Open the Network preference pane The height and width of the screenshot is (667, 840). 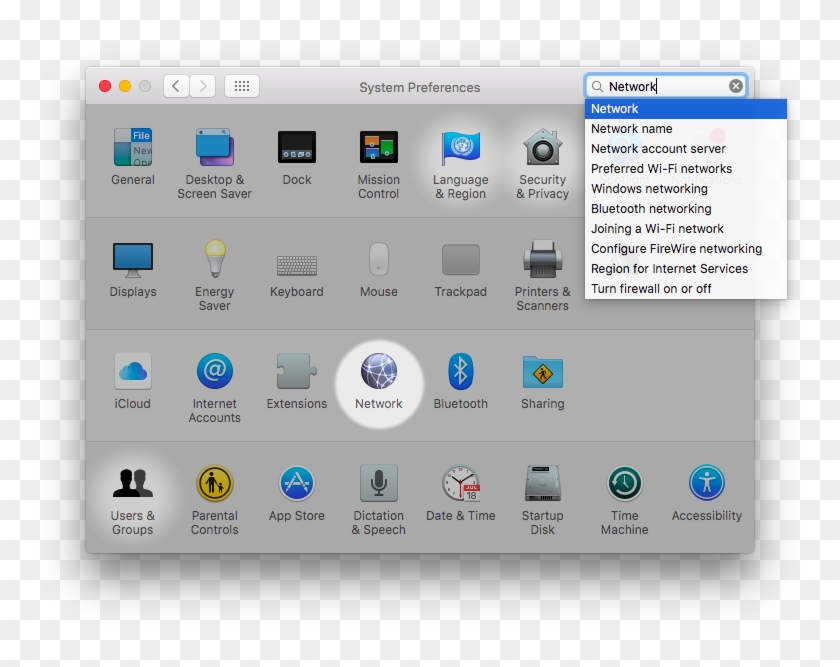coord(378,378)
